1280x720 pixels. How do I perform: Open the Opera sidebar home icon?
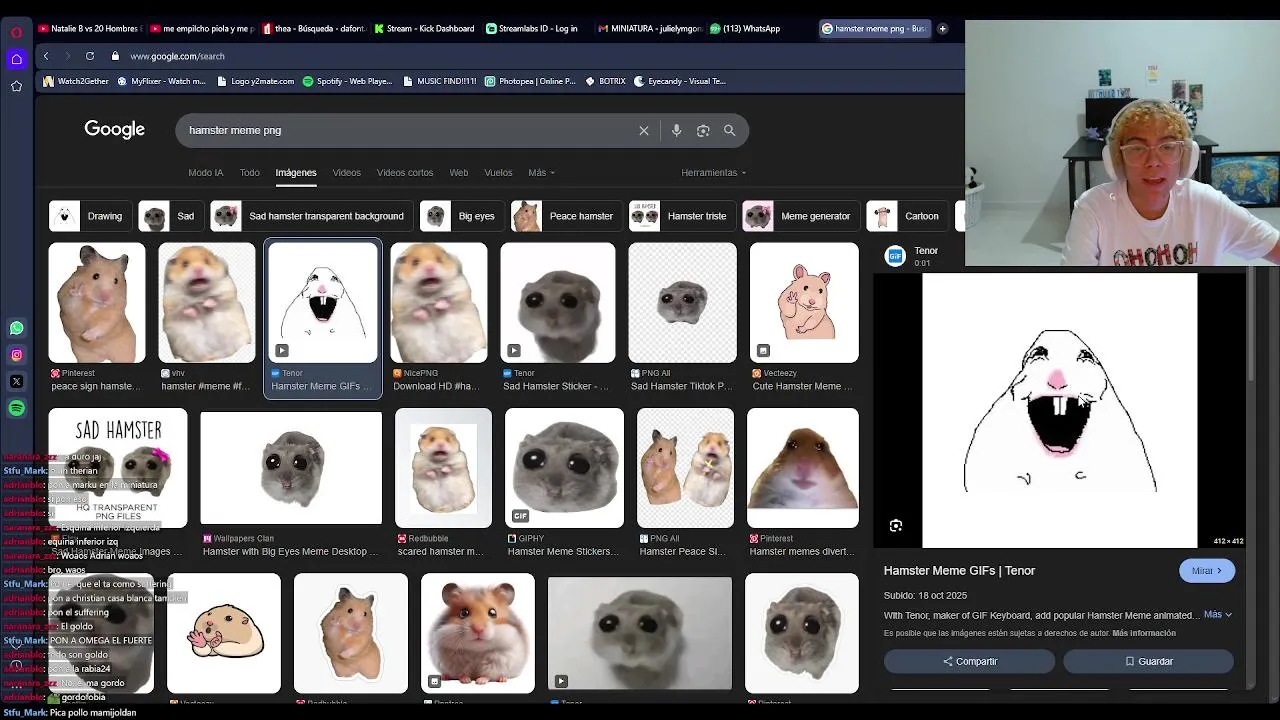pos(16,59)
